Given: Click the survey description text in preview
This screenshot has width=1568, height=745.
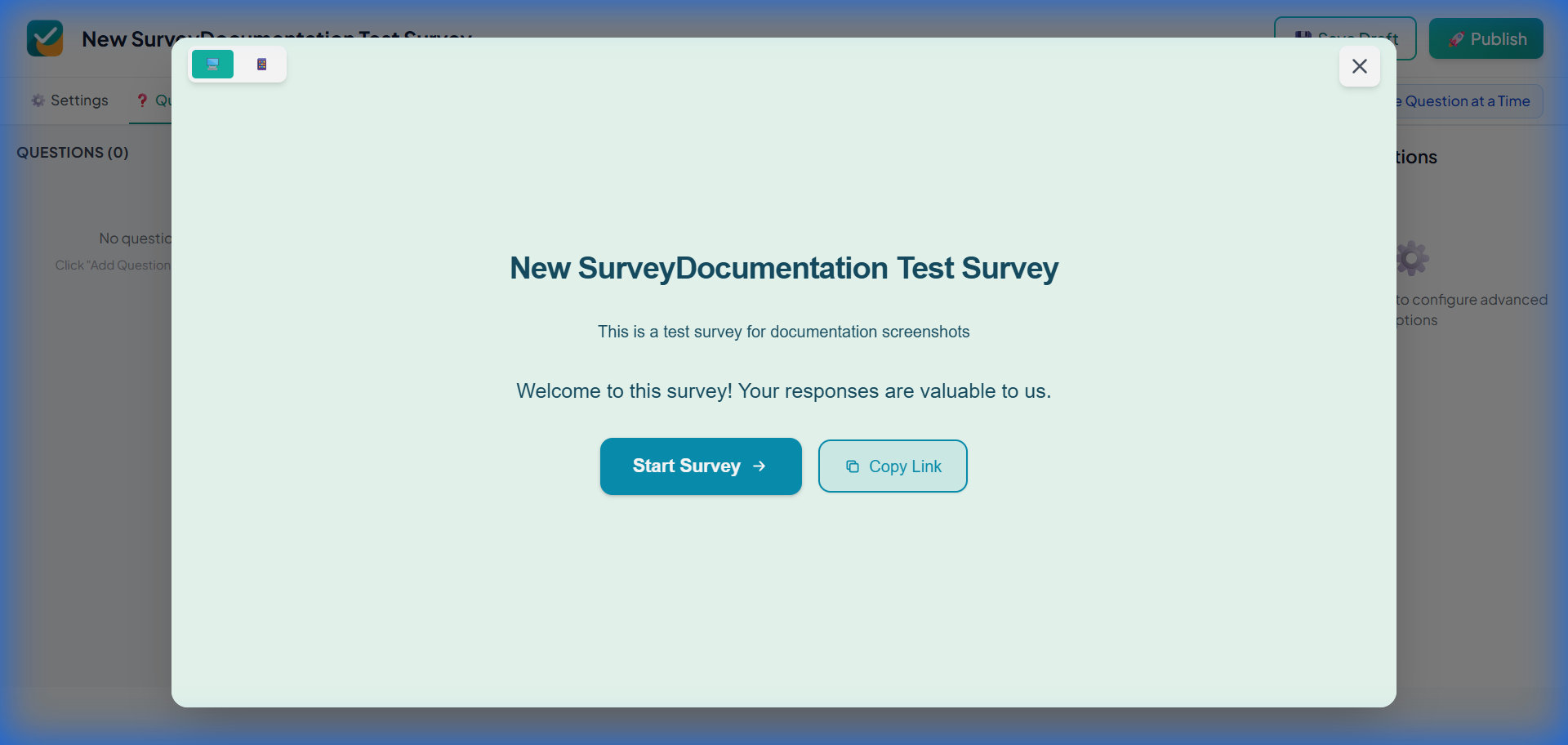Looking at the screenshot, I should (783, 332).
